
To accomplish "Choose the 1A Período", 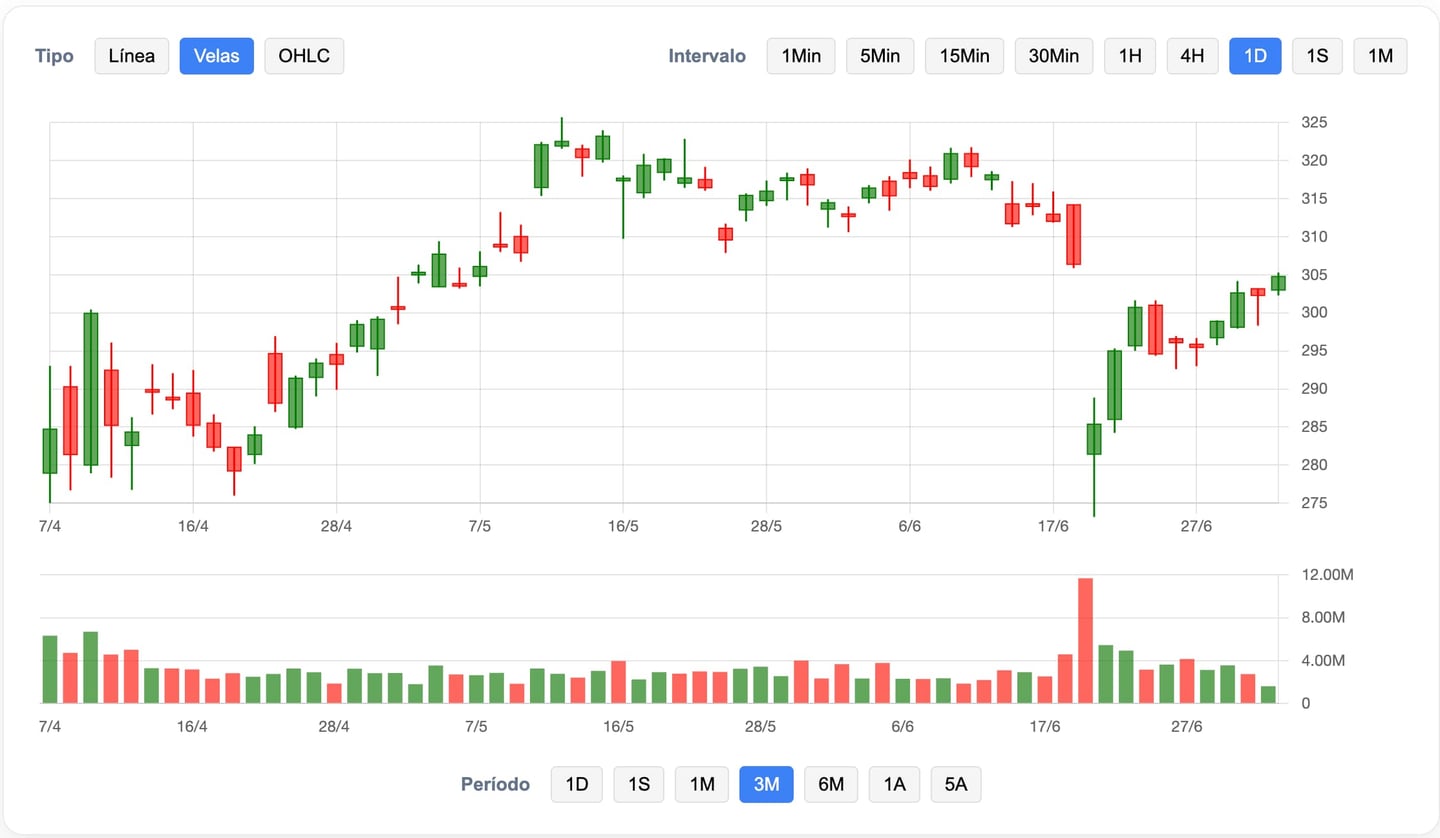I will tap(894, 784).
